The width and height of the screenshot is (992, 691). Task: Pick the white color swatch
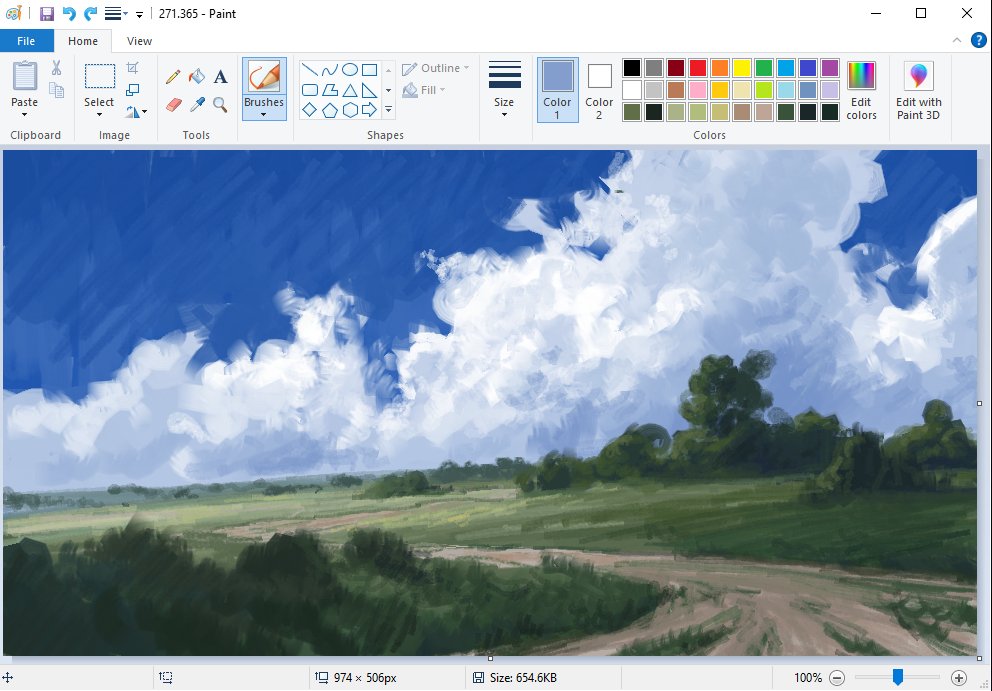pos(632,90)
